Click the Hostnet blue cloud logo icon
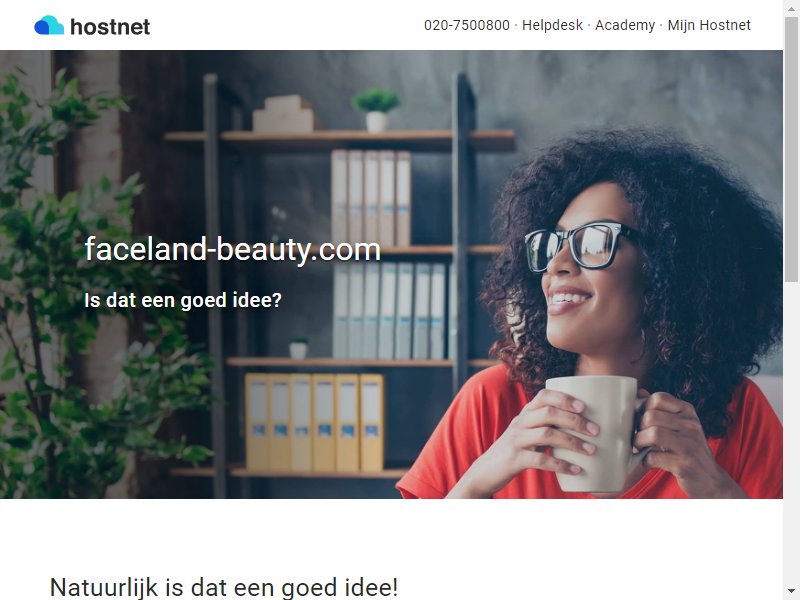Viewport: 800px width, 600px height. tap(49, 25)
